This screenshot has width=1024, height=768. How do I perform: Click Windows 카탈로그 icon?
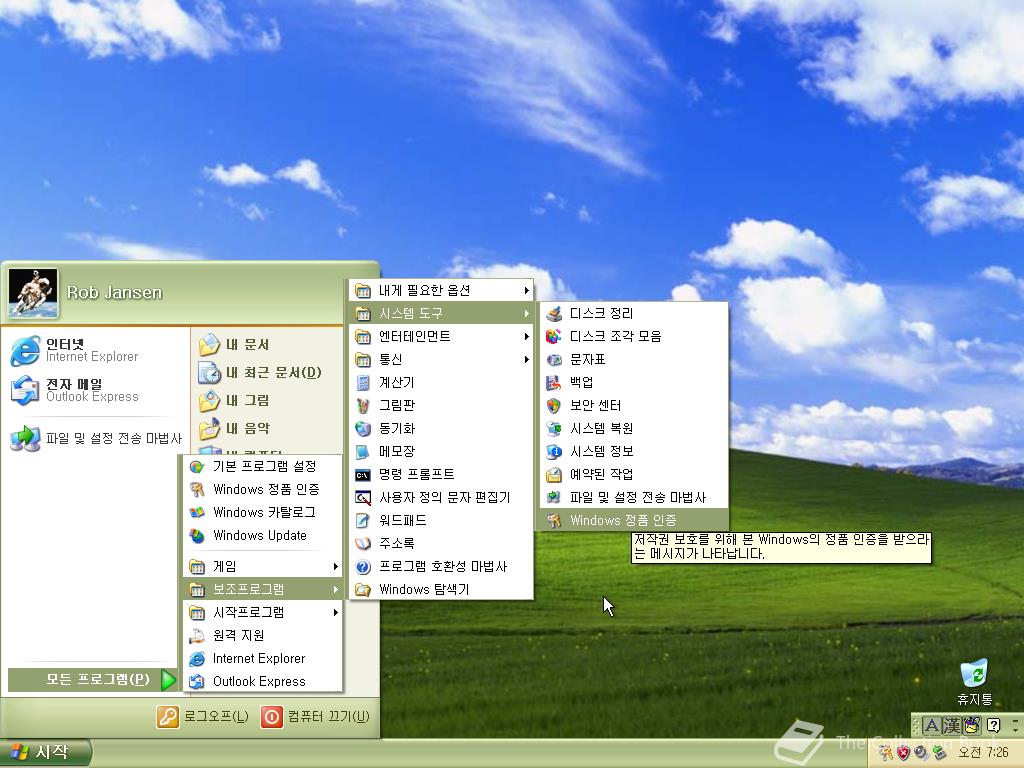[197, 513]
